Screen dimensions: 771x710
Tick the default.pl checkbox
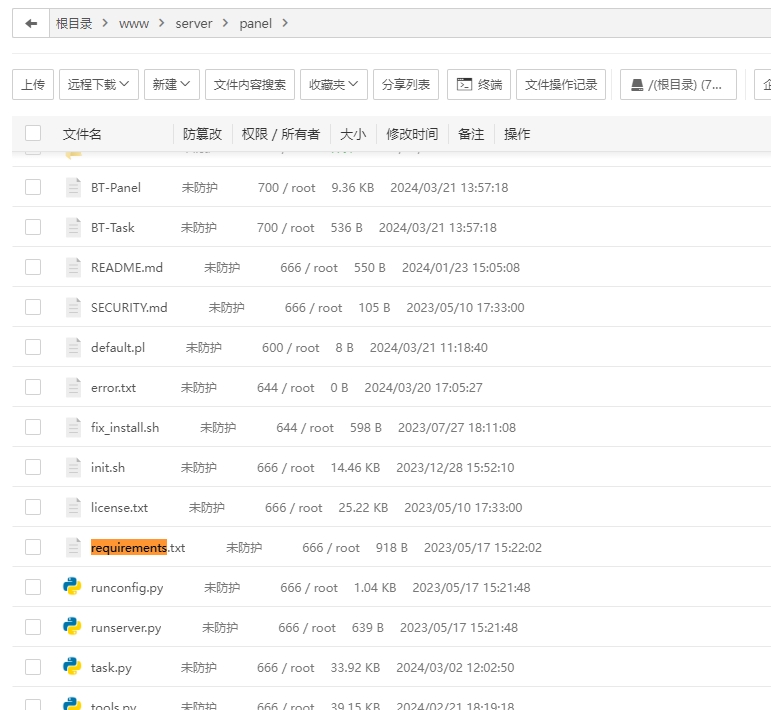coord(33,347)
